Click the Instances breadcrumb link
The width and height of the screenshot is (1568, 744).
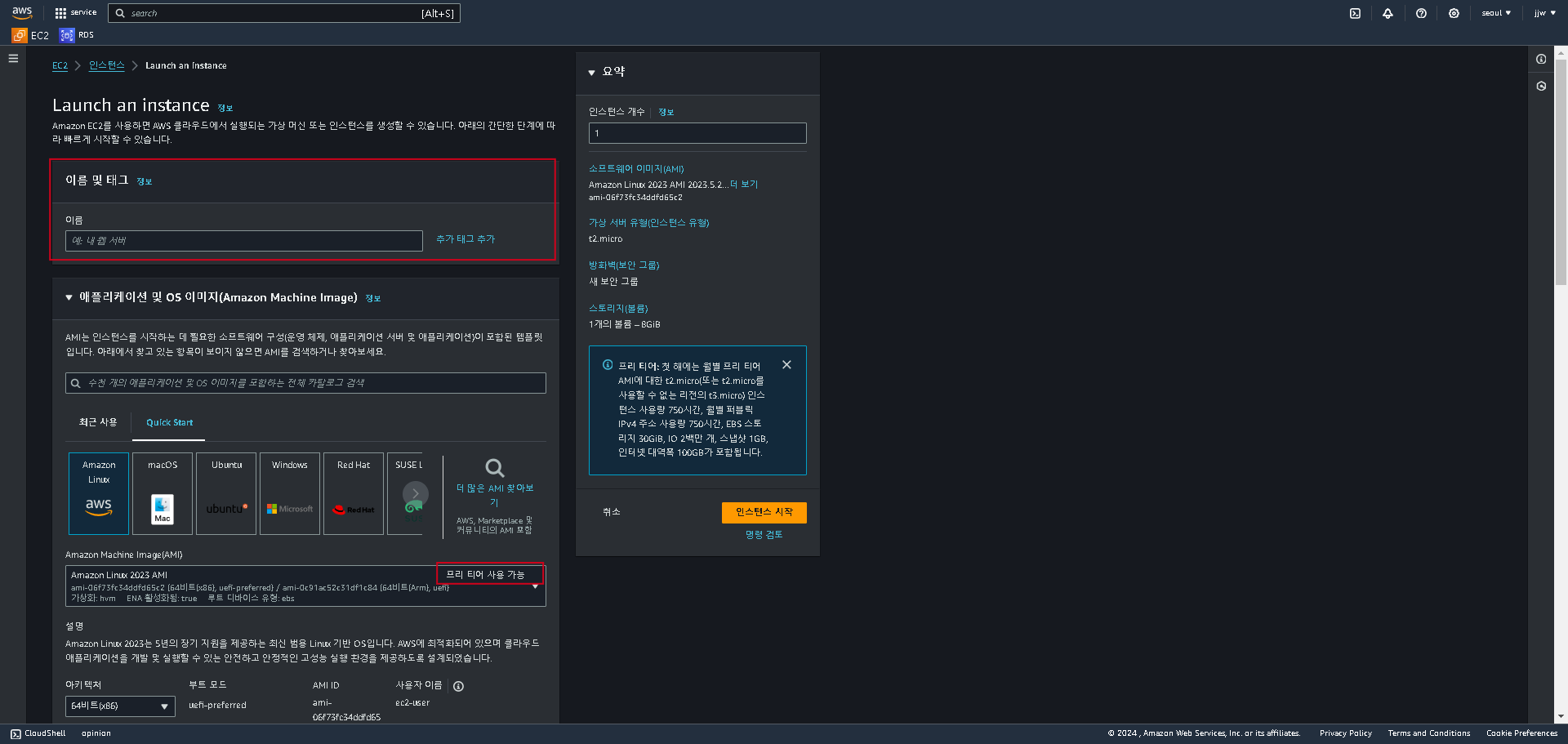pyautogui.click(x=106, y=65)
